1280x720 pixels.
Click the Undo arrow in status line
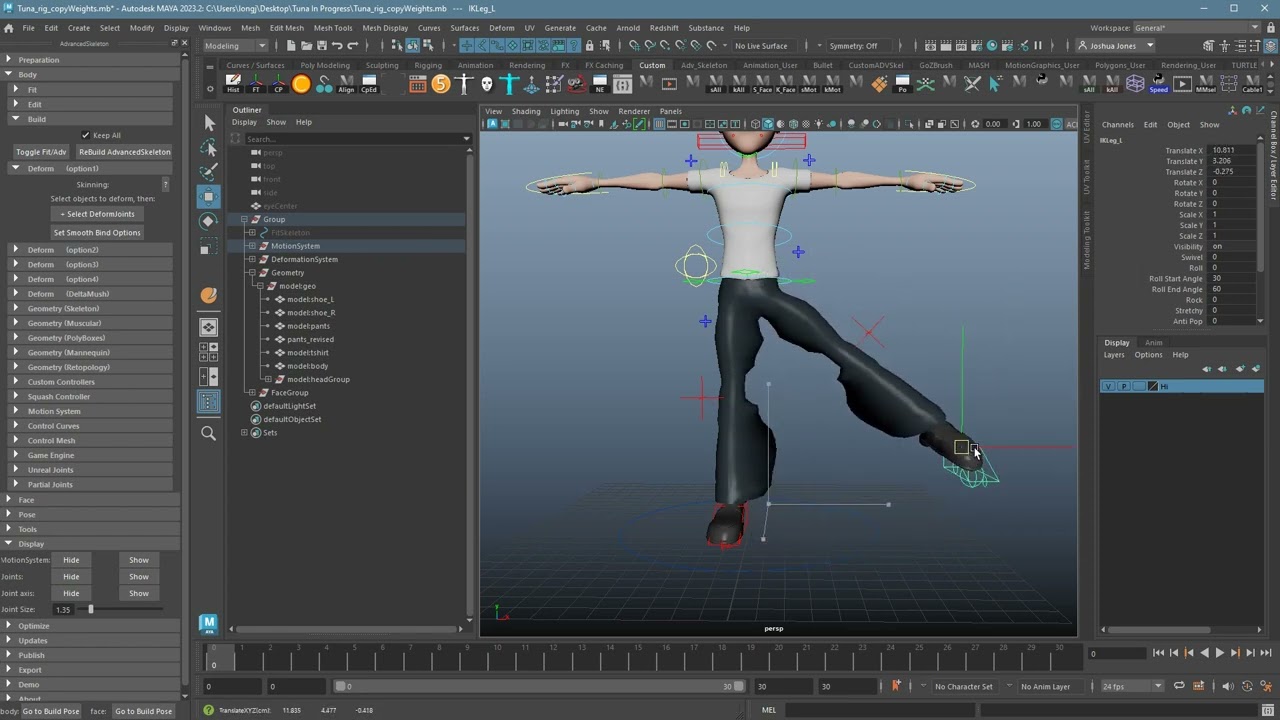[336, 46]
